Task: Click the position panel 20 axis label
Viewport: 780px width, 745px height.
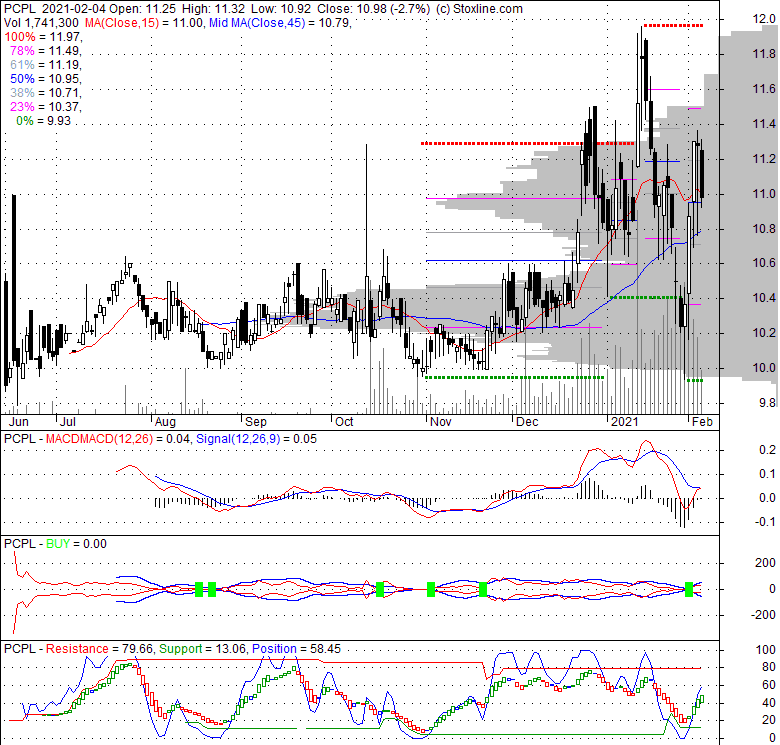Action: [x=769, y=720]
